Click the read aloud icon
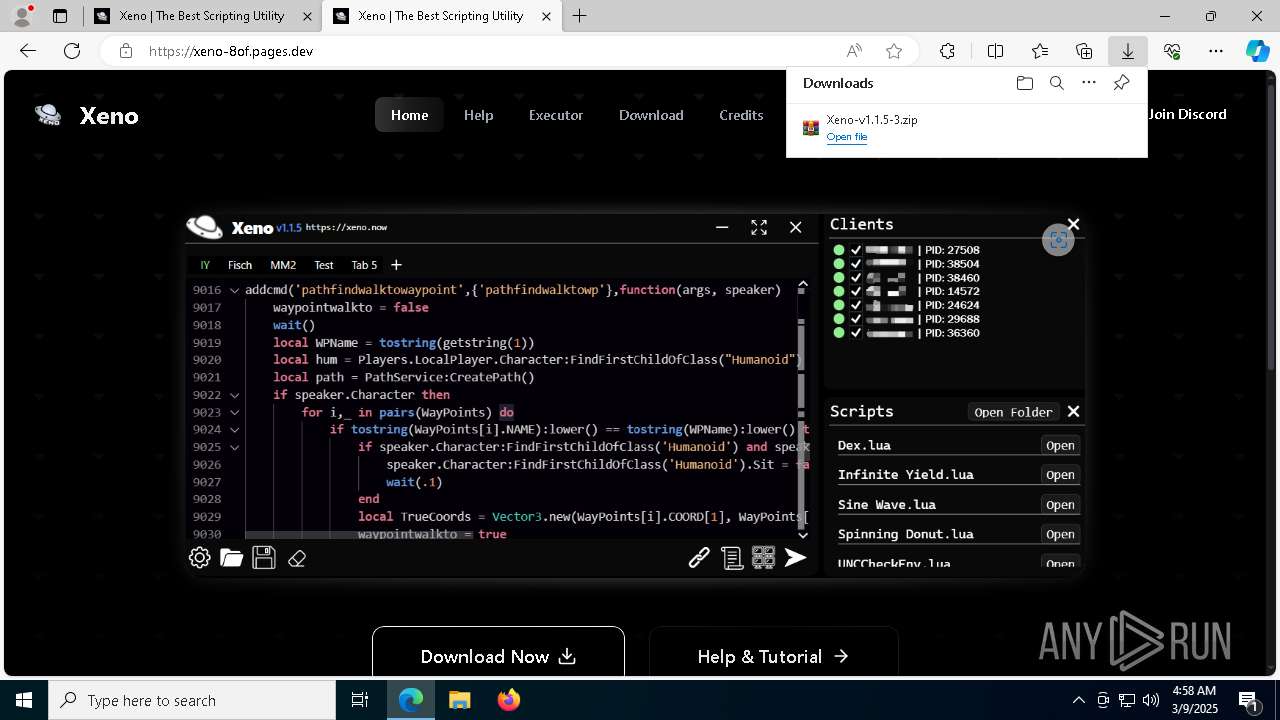 pos(854,51)
